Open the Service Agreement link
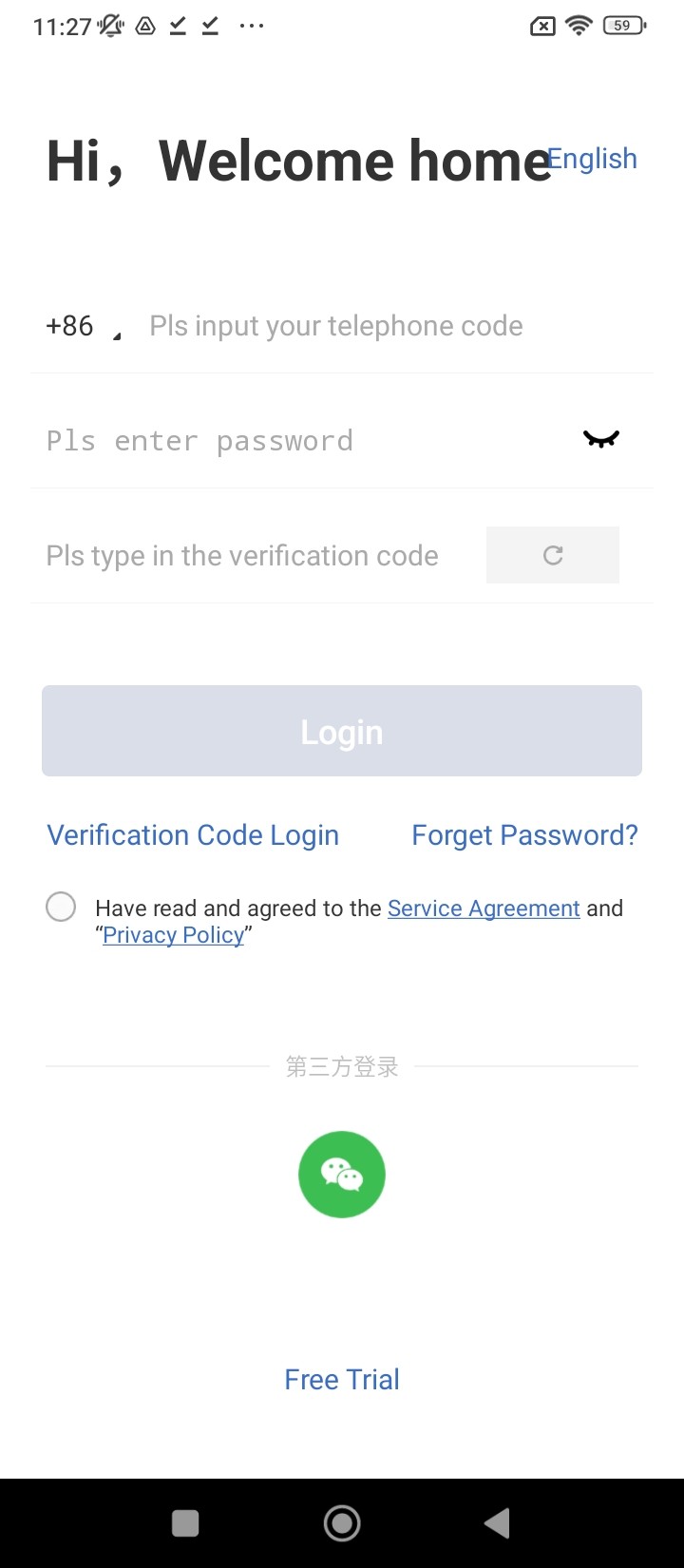Image resolution: width=684 pixels, height=1568 pixels. [484, 908]
